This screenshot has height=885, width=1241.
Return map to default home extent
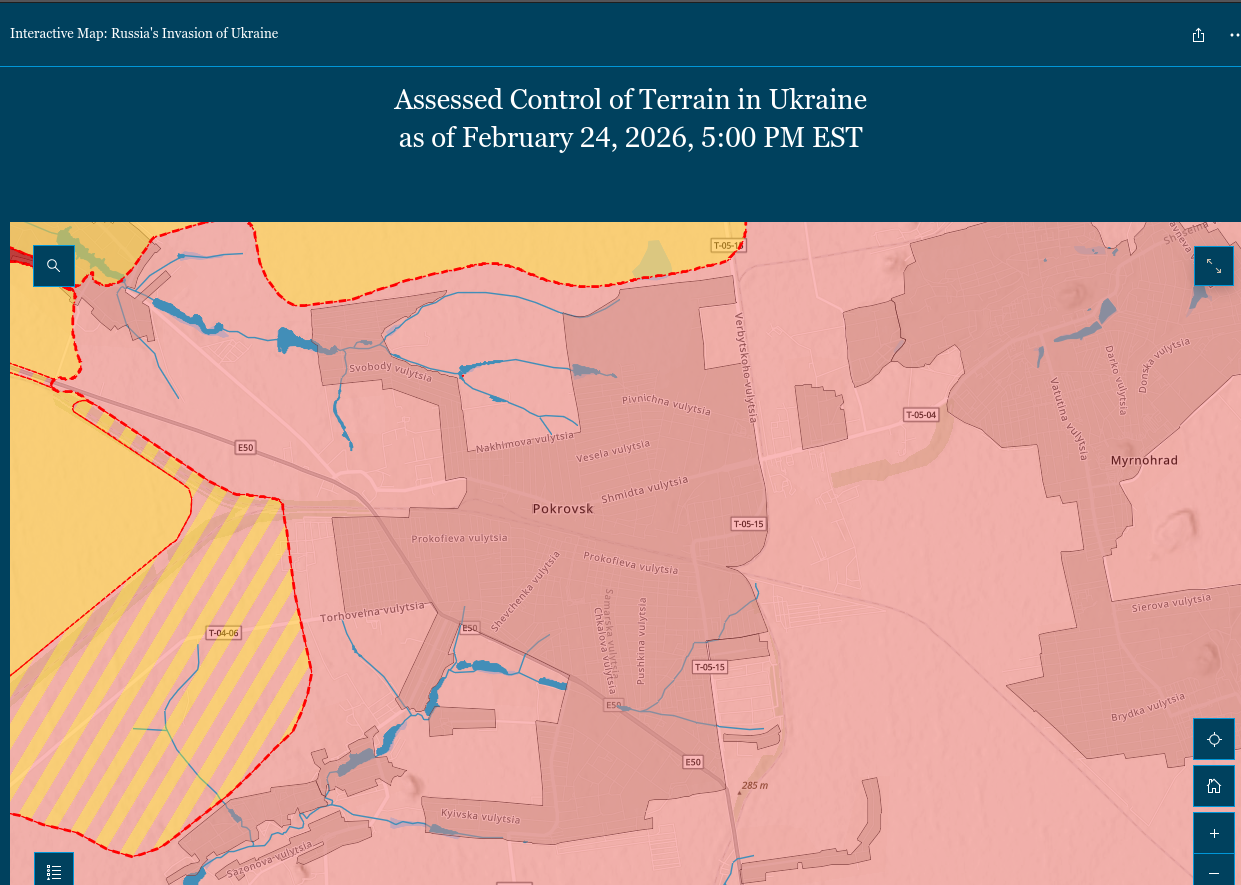(1214, 786)
